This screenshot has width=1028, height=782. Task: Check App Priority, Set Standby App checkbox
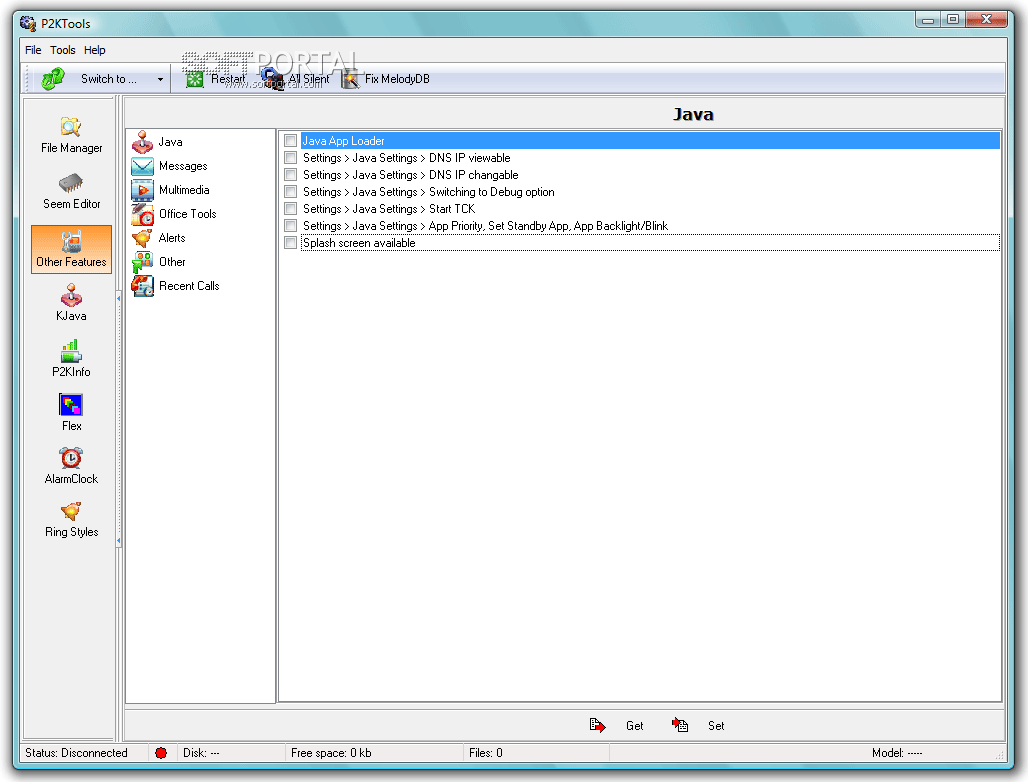click(290, 226)
